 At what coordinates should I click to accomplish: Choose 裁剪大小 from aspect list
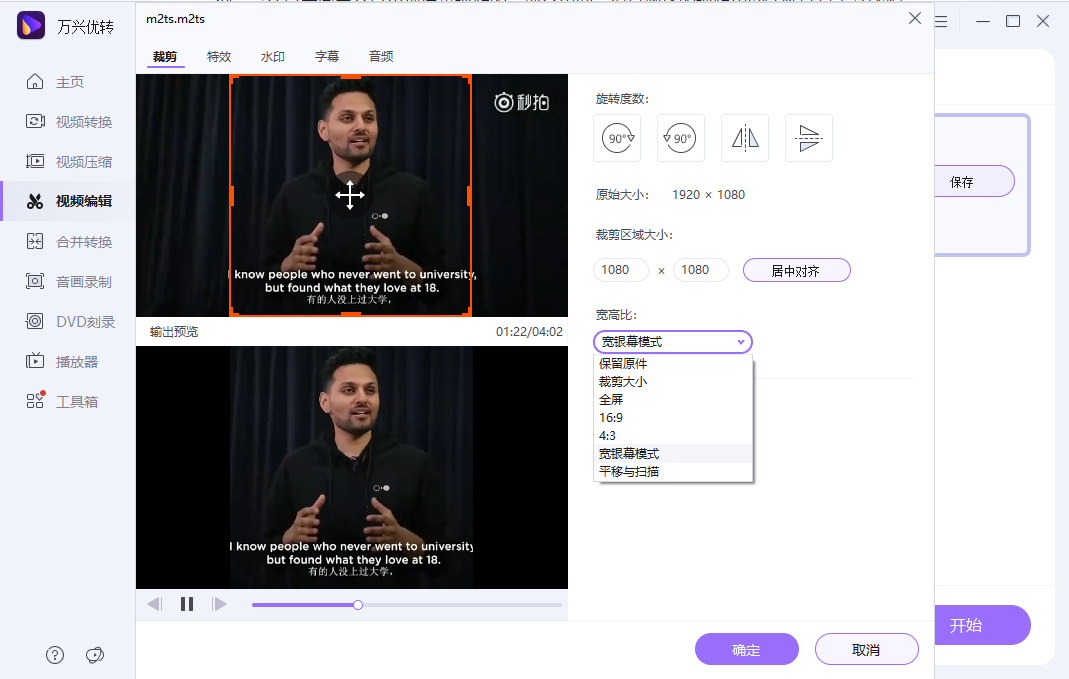click(674, 382)
